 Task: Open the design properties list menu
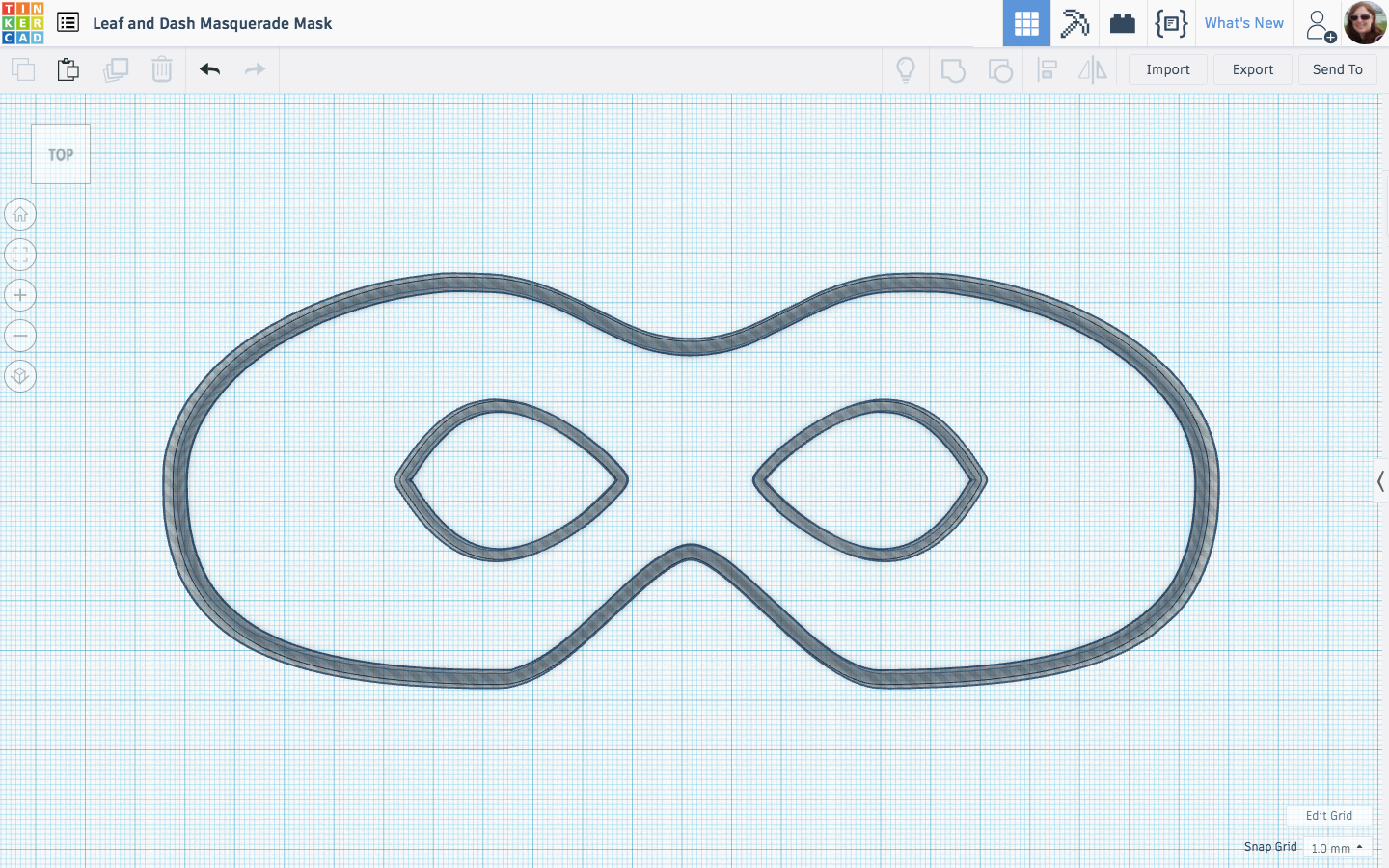(68, 22)
